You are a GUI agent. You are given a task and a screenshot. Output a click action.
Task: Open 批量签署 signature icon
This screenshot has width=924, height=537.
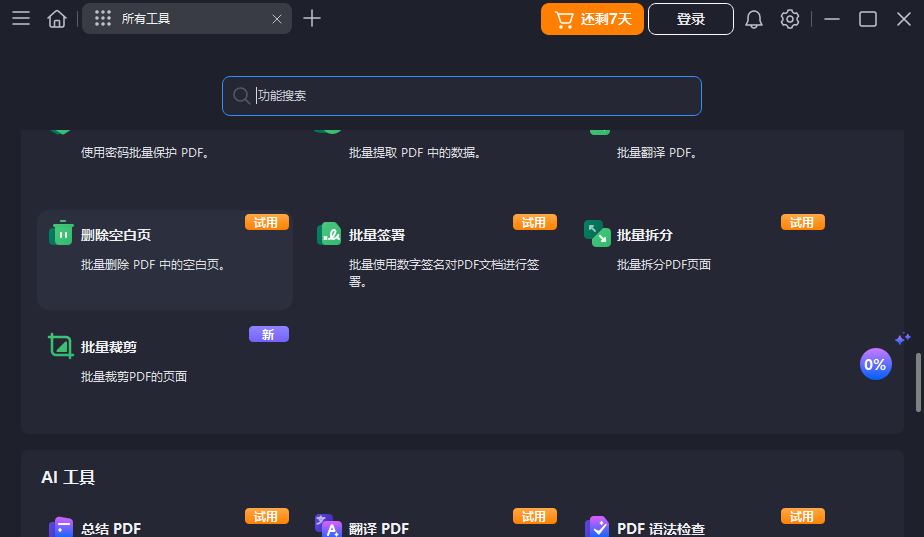[x=329, y=233]
